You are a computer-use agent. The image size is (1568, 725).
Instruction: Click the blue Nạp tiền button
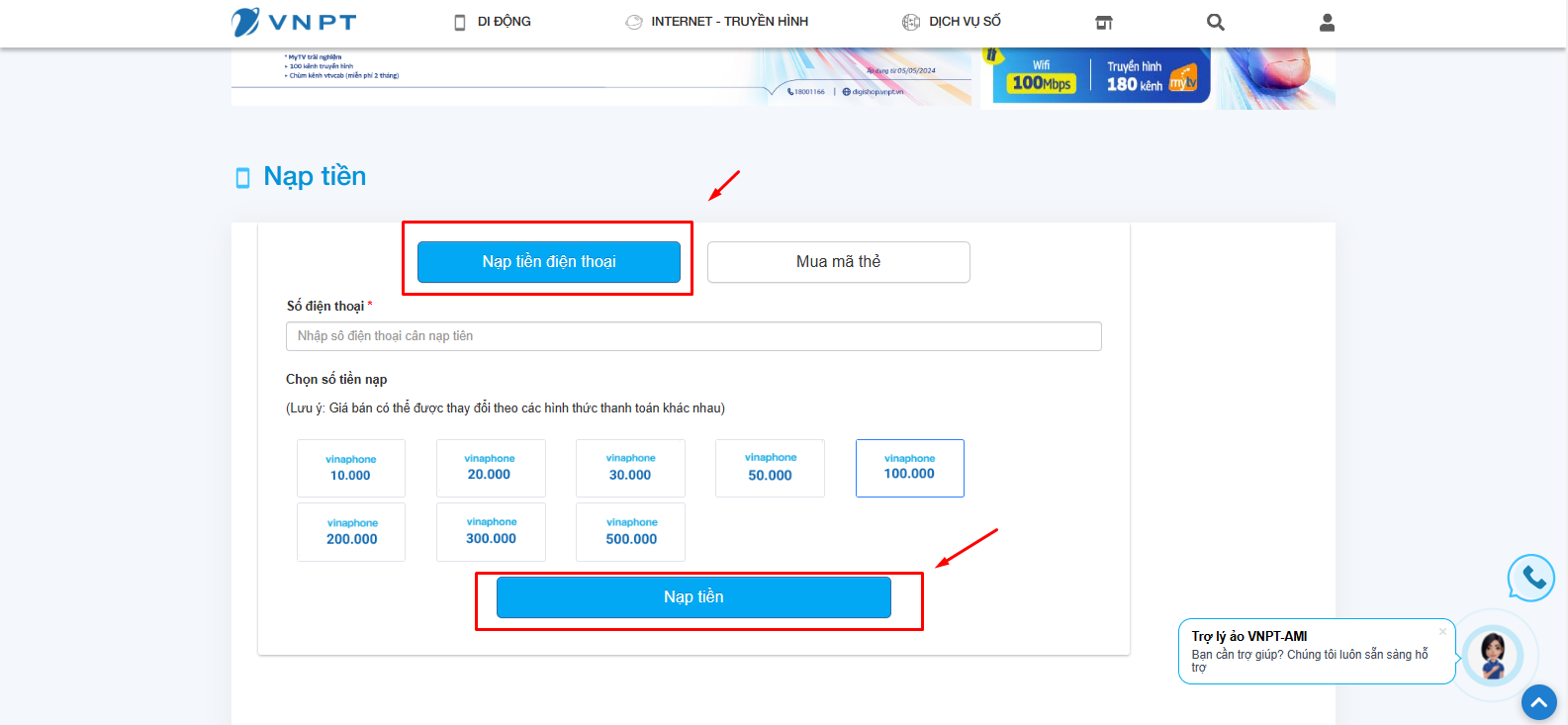[x=693, y=597]
